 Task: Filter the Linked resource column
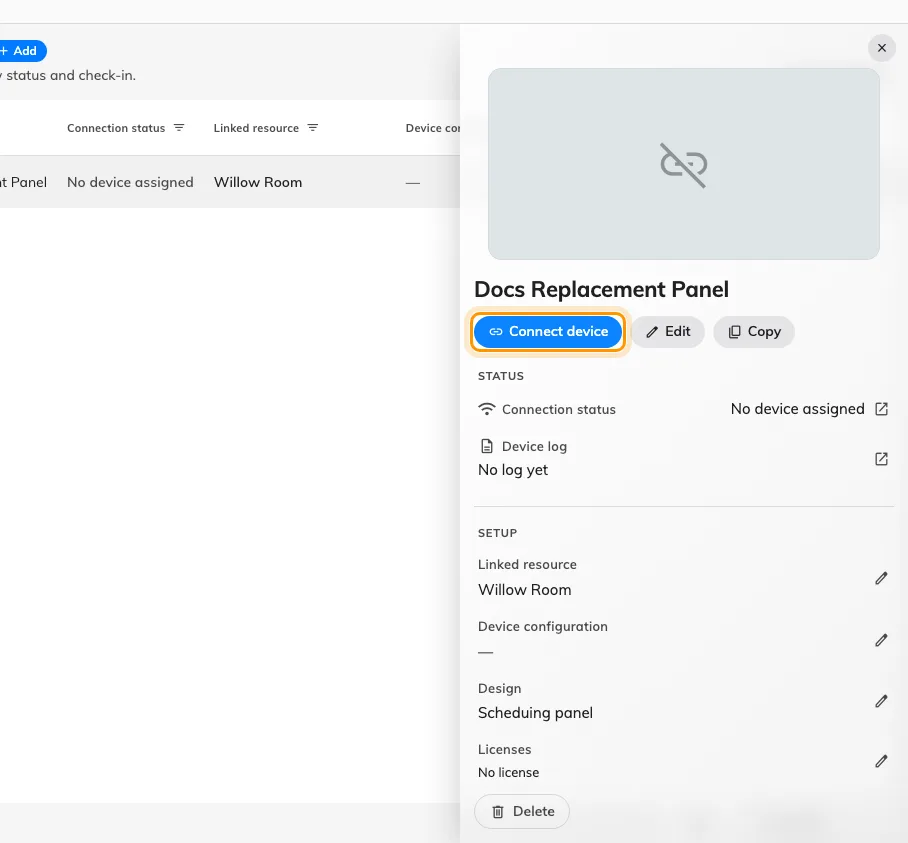point(313,128)
